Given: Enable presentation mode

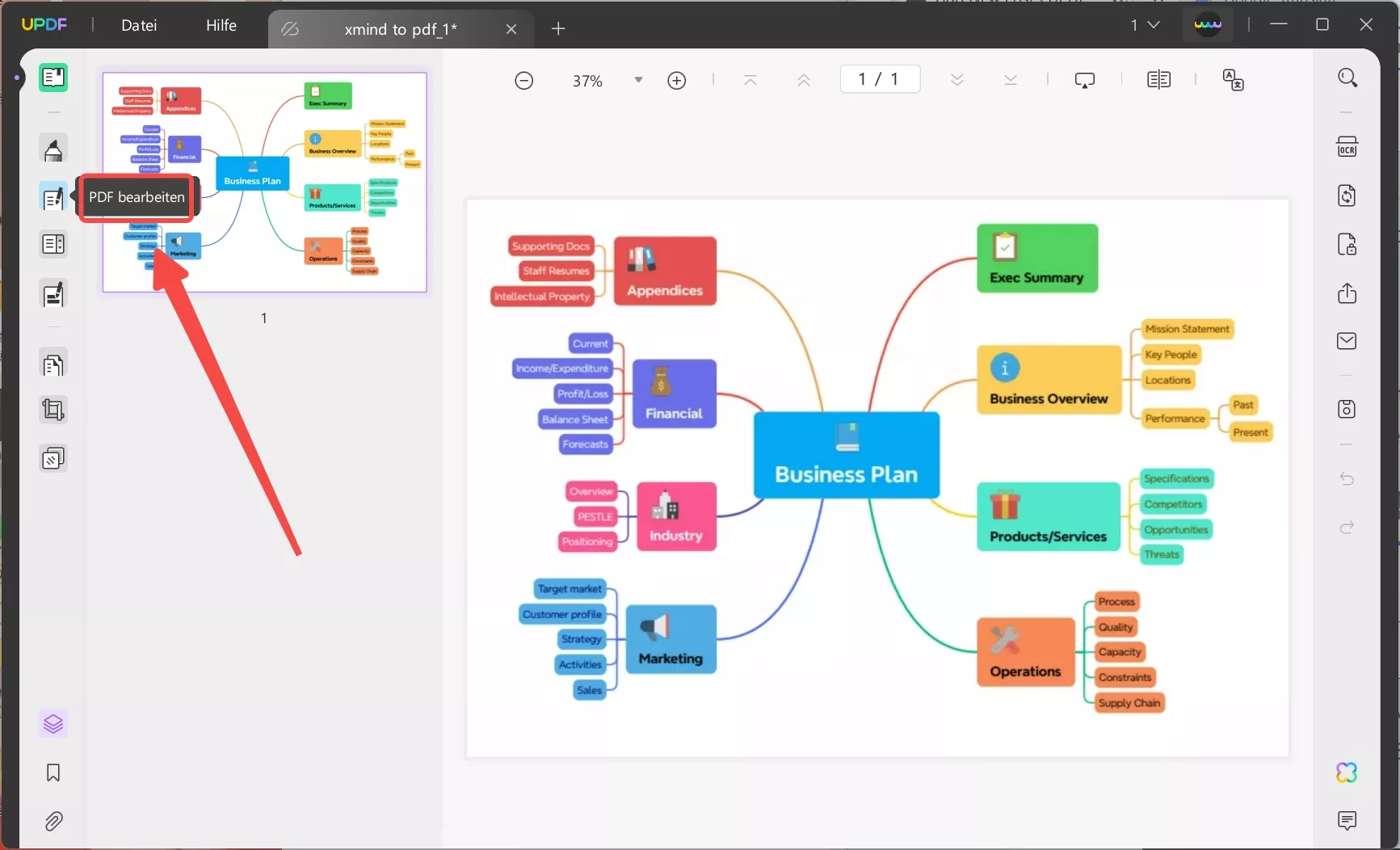Looking at the screenshot, I should coord(1084,79).
